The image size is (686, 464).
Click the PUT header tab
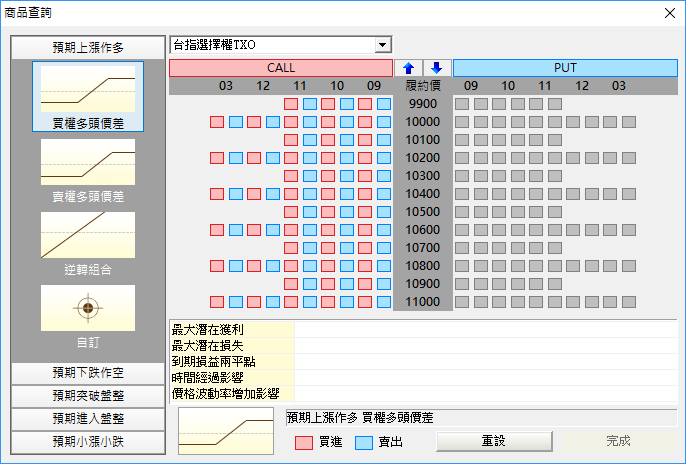point(565,68)
